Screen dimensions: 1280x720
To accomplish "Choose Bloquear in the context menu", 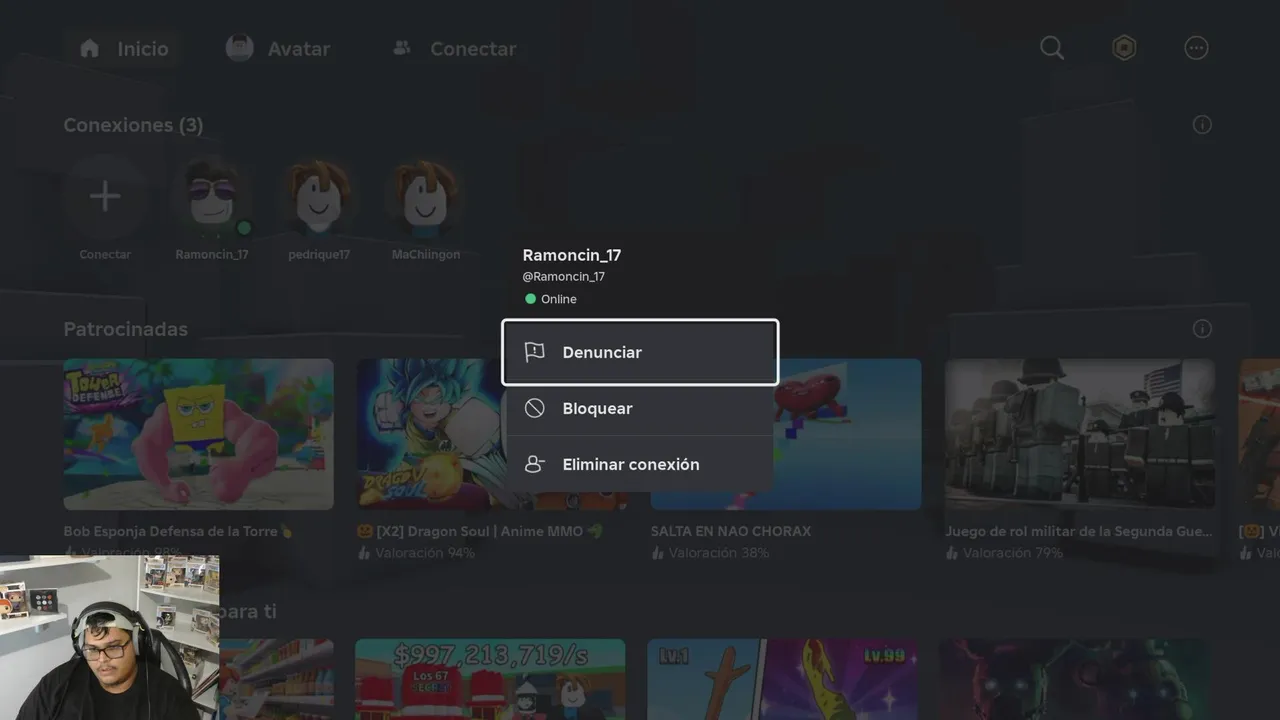I will [x=640, y=408].
